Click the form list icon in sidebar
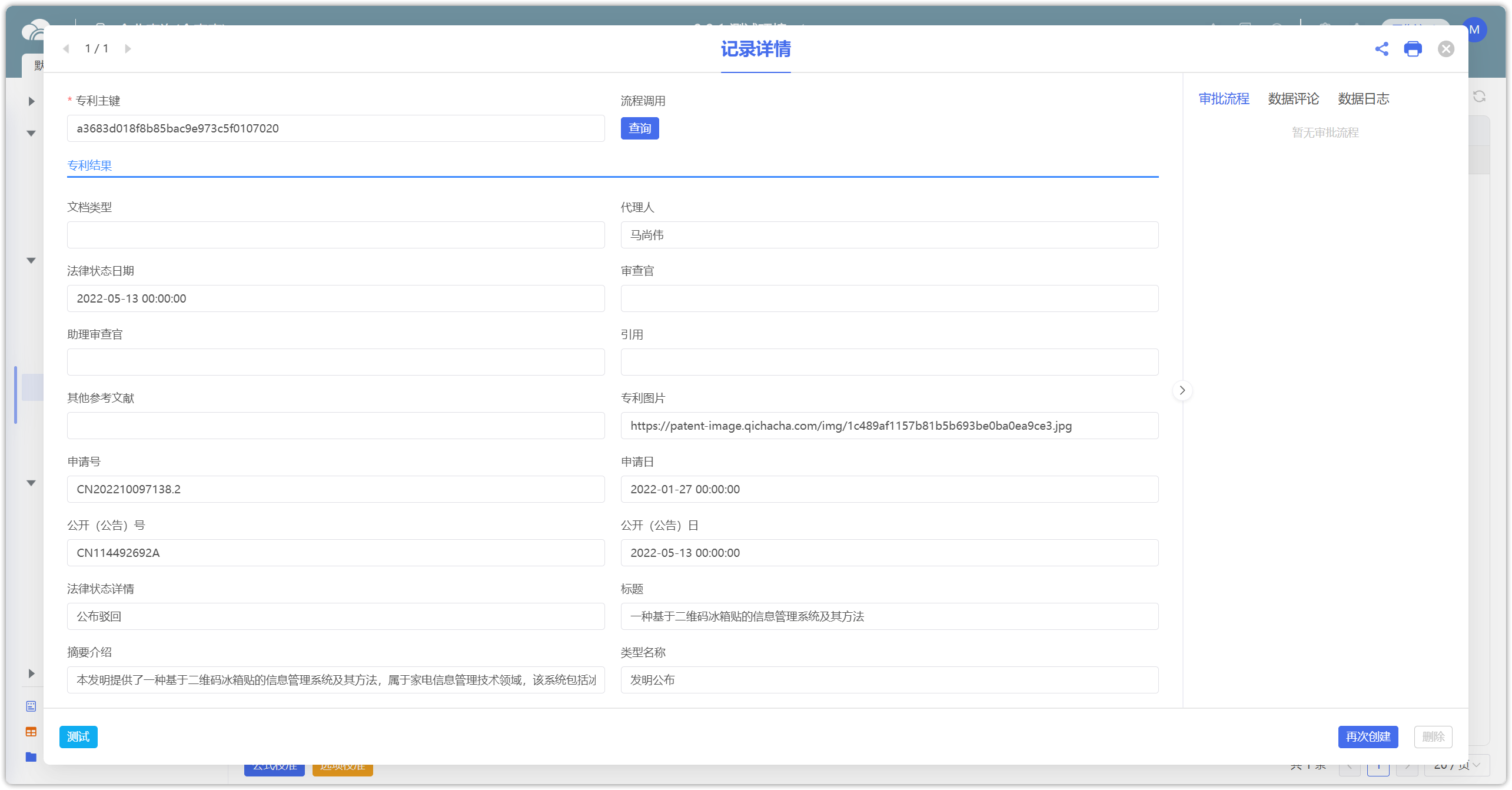1512x790 pixels. click(31, 706)
